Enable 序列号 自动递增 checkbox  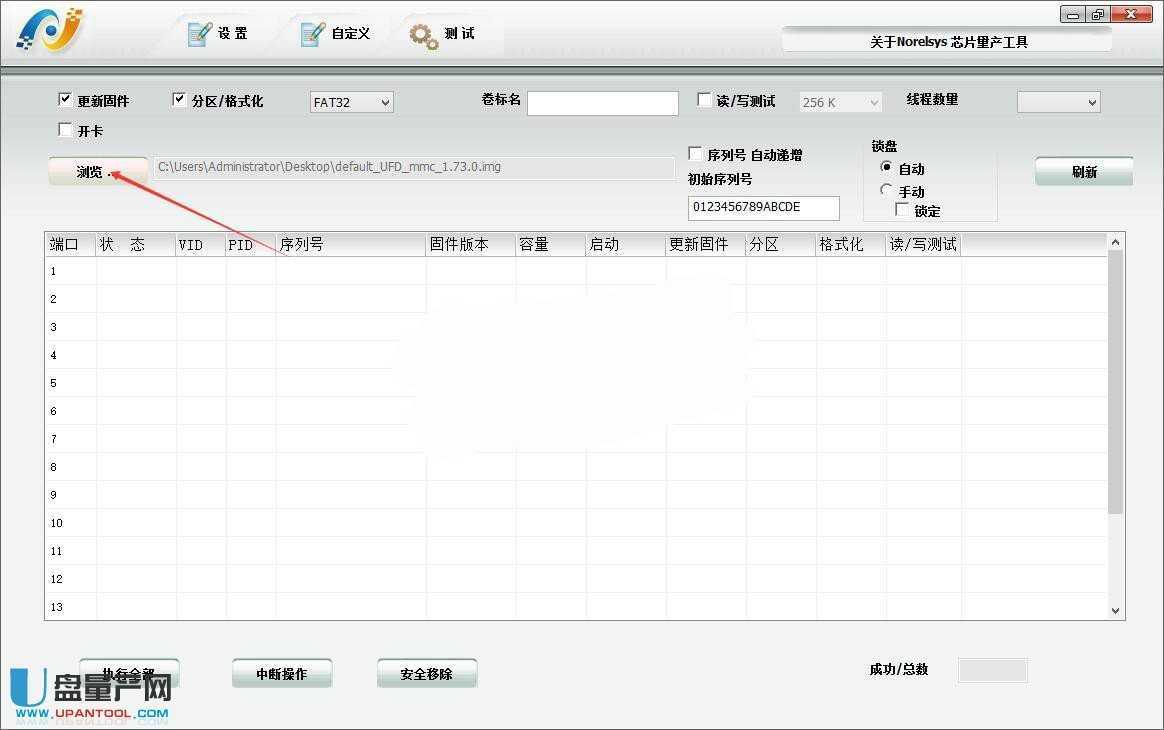coord(696,154)
